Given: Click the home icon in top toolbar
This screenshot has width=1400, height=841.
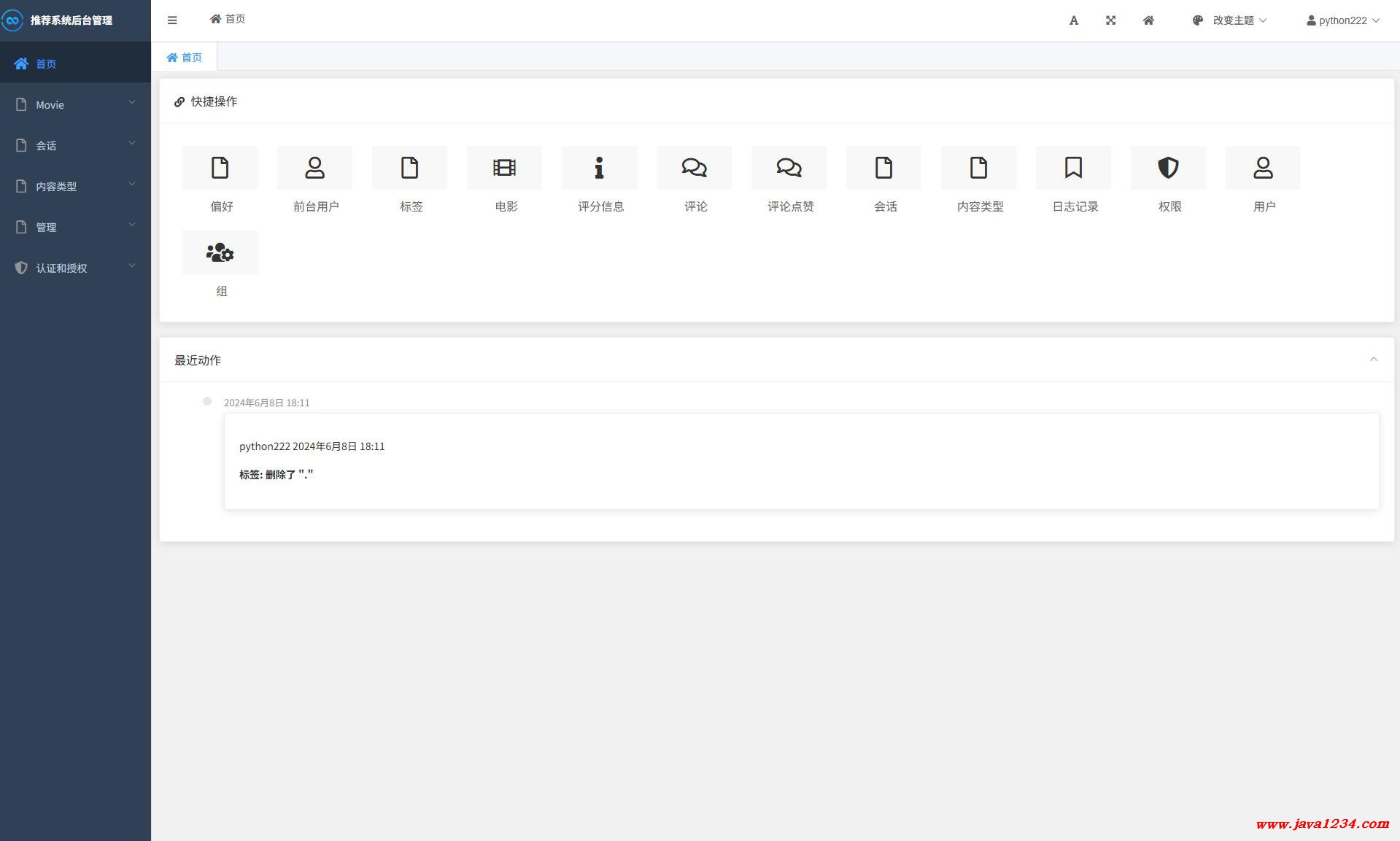Looking at the screenshot, I should click(1148, 20).
